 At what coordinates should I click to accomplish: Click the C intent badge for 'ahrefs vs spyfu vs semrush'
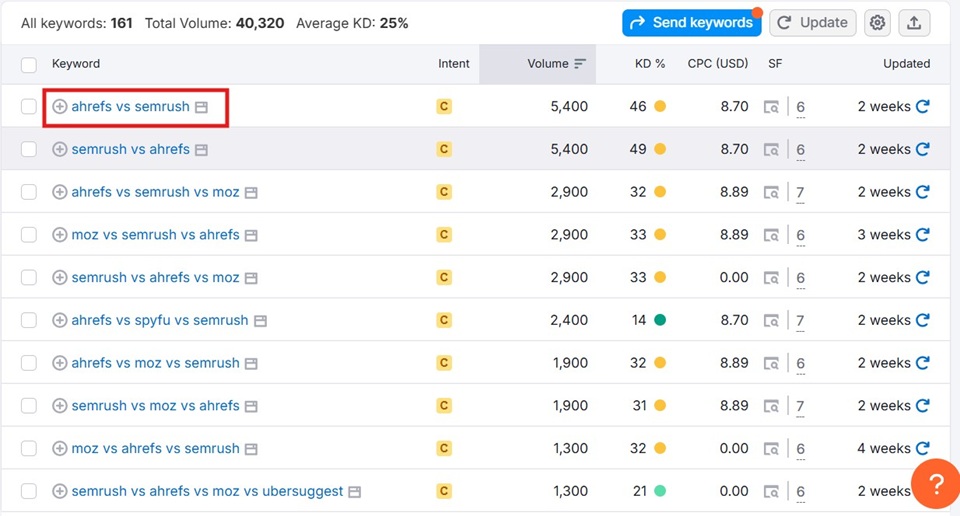point(444,320)
